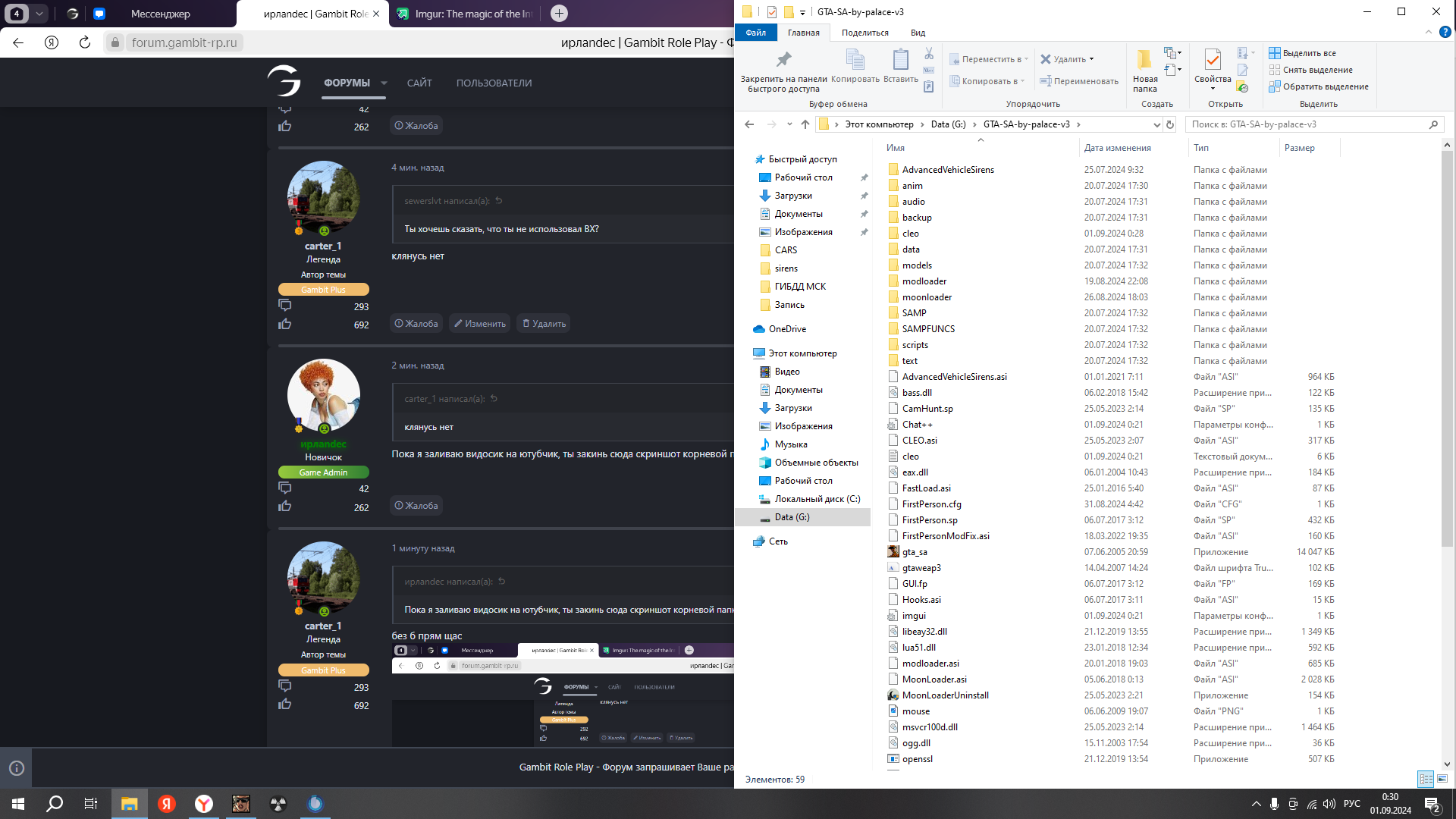The height and width of the screenshot is (819, 1456).
Task: Expand address bar history dropdown
Action: 1156,124
